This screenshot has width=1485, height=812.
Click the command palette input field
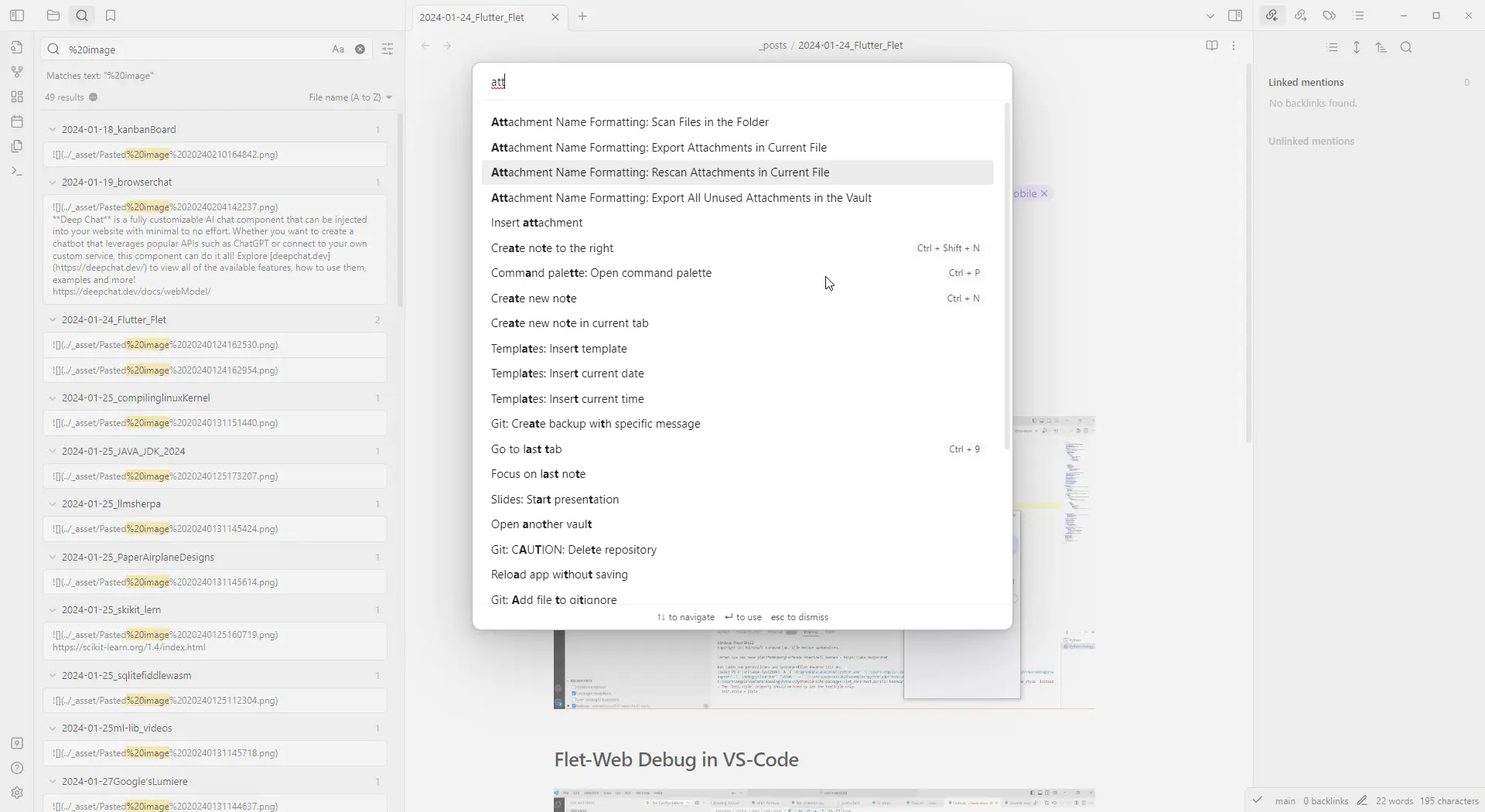pos(742,82)
